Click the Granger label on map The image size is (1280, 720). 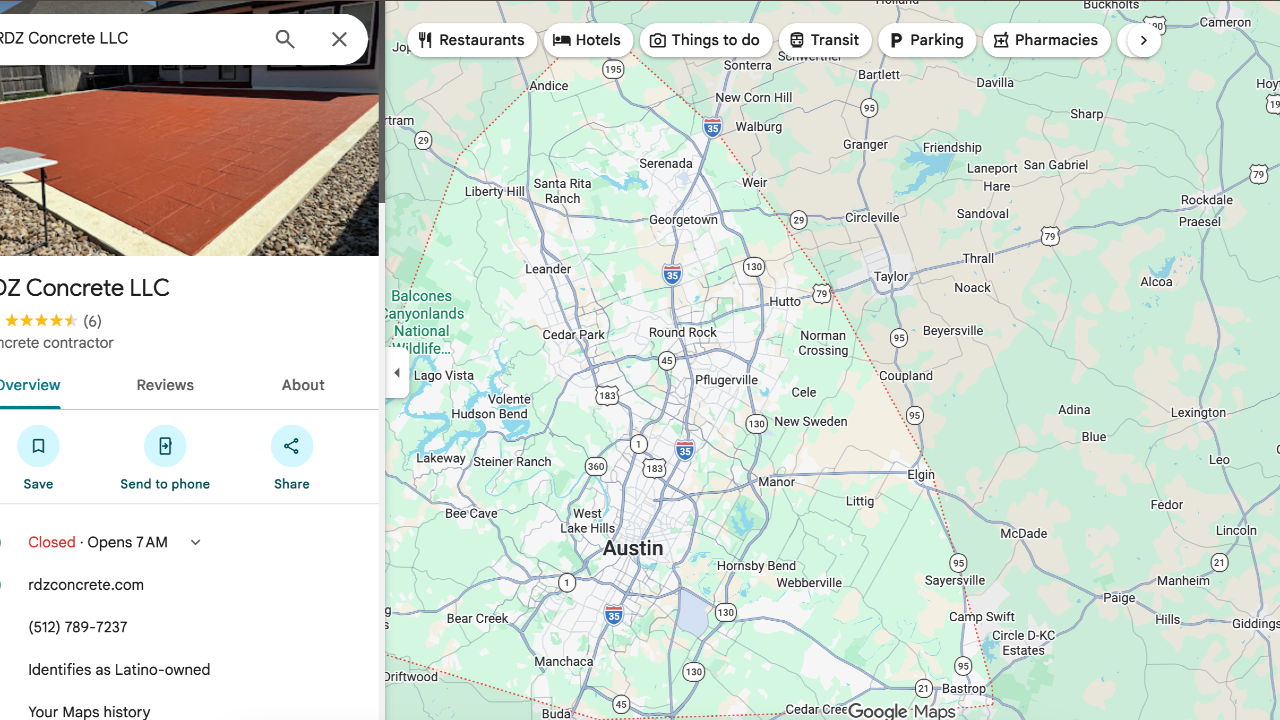[865, 145]
